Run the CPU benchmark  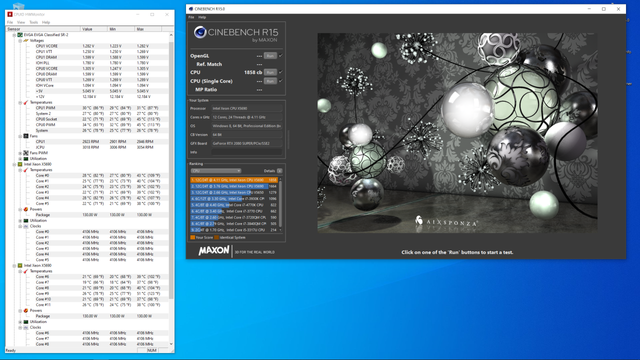[x=270, y=72]
